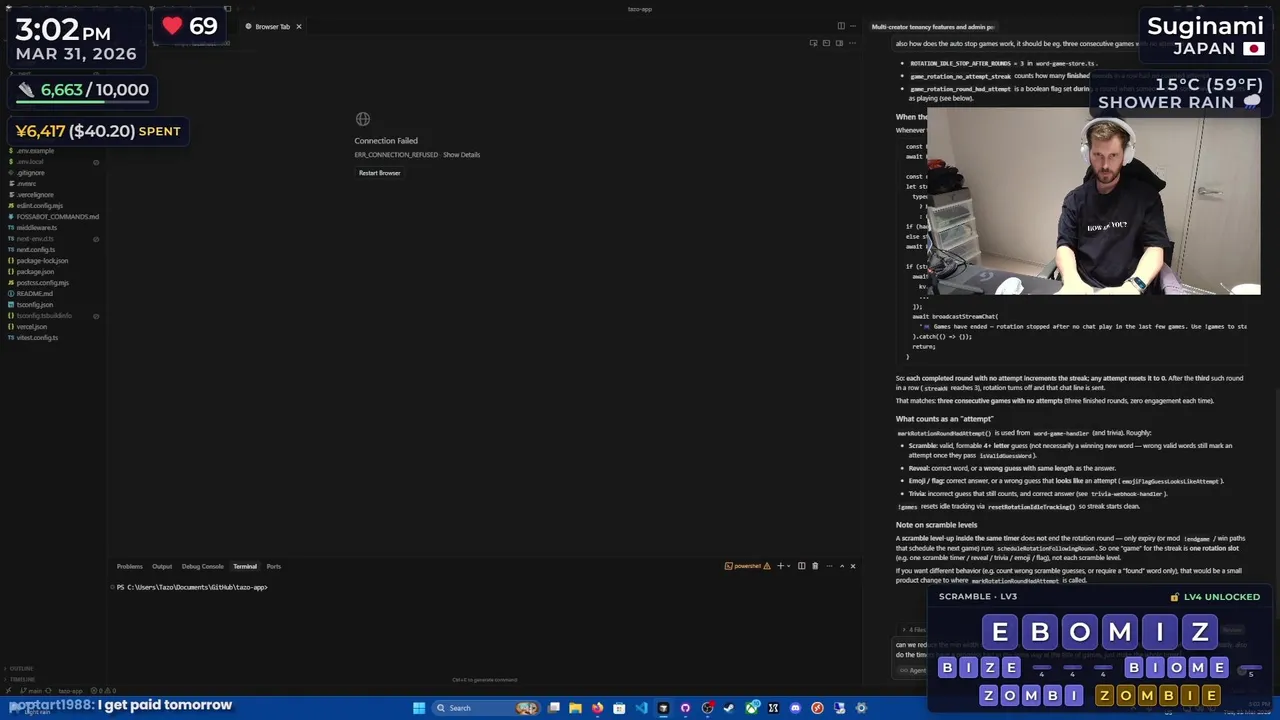Open eslint.config.mjs in the file tree

[39, 206]
